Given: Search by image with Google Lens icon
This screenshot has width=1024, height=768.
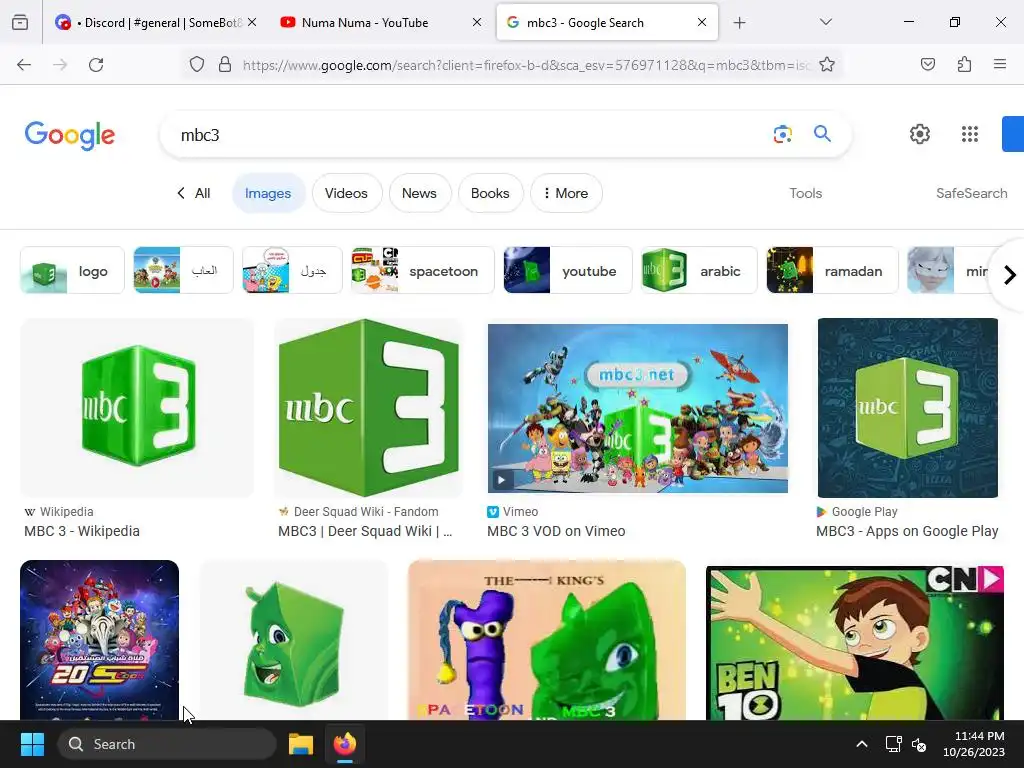Looking at the screenshot, I should pyautogui.click(x=782, y=134).
